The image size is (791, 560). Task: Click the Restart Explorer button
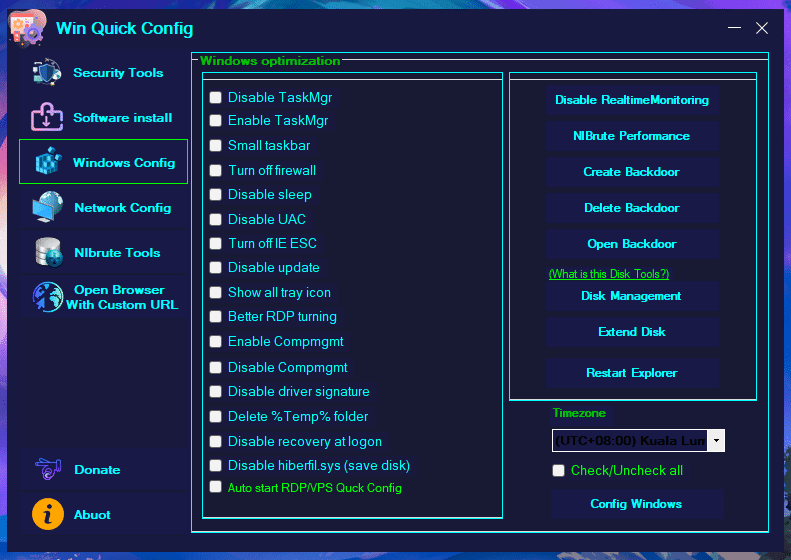(632, 373)
